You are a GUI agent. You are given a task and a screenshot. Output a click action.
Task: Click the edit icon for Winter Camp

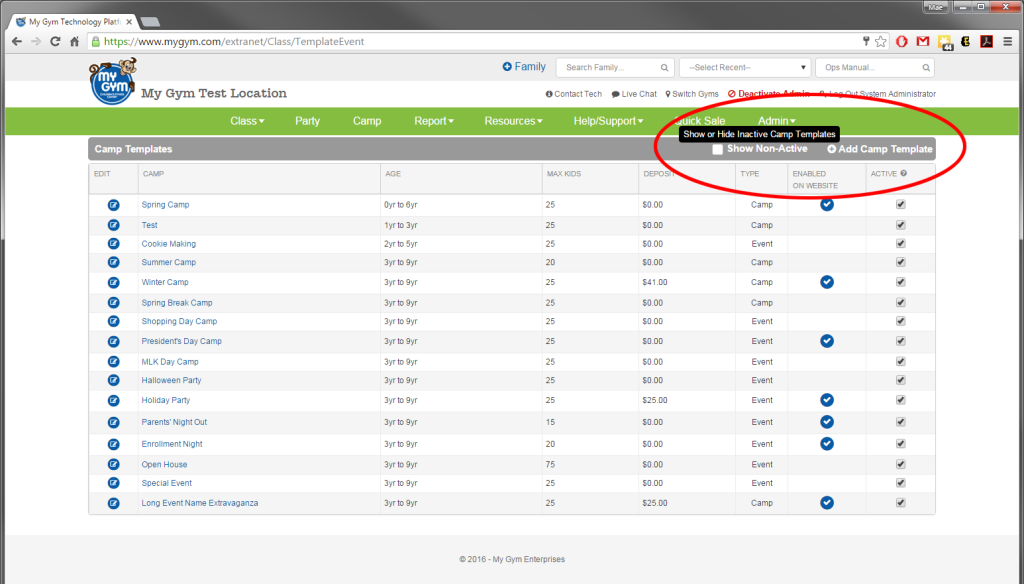point(113,283)
